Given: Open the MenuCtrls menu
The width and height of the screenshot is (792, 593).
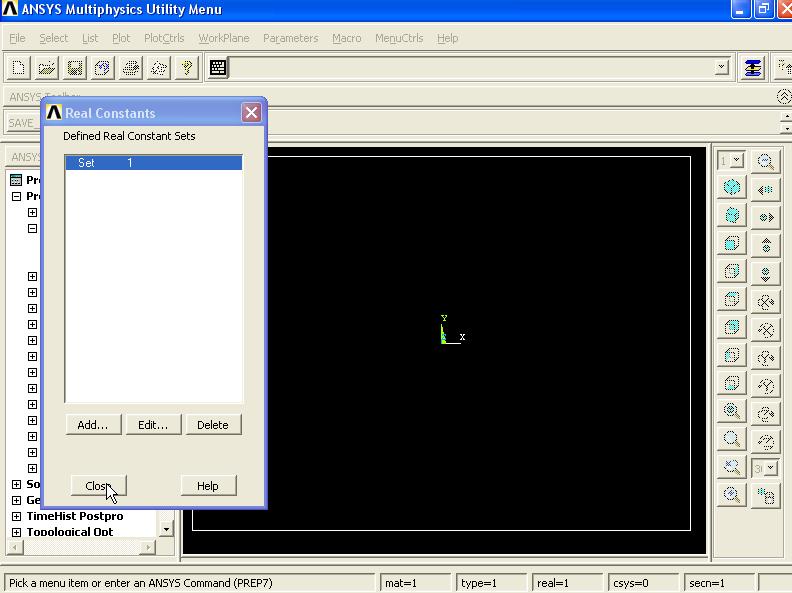Looking at the screenshot, I should point(399,38).
